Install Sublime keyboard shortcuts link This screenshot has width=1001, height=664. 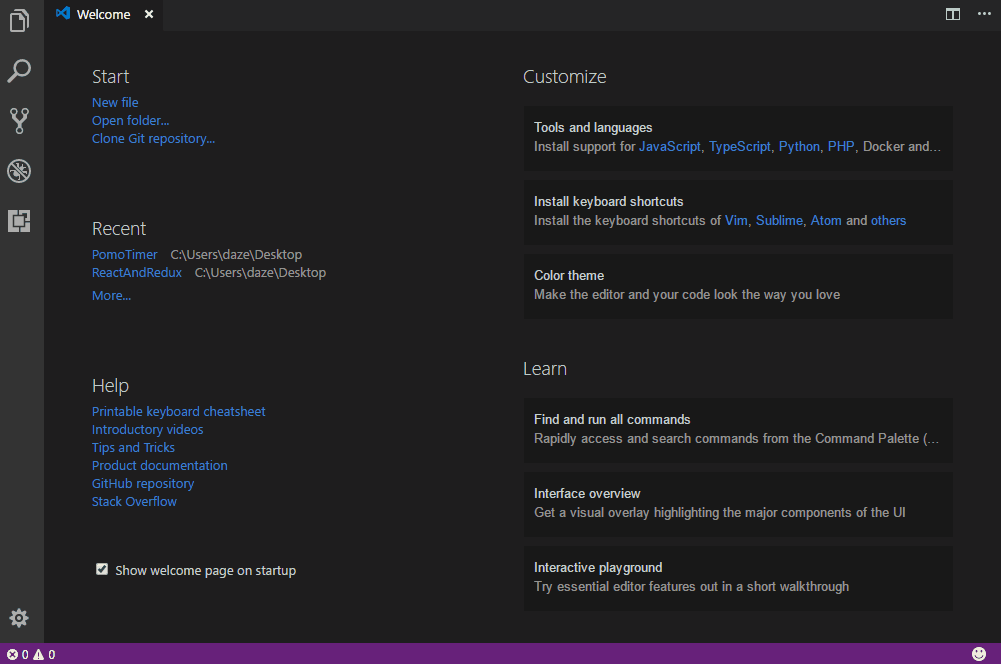tap(779, 220)
